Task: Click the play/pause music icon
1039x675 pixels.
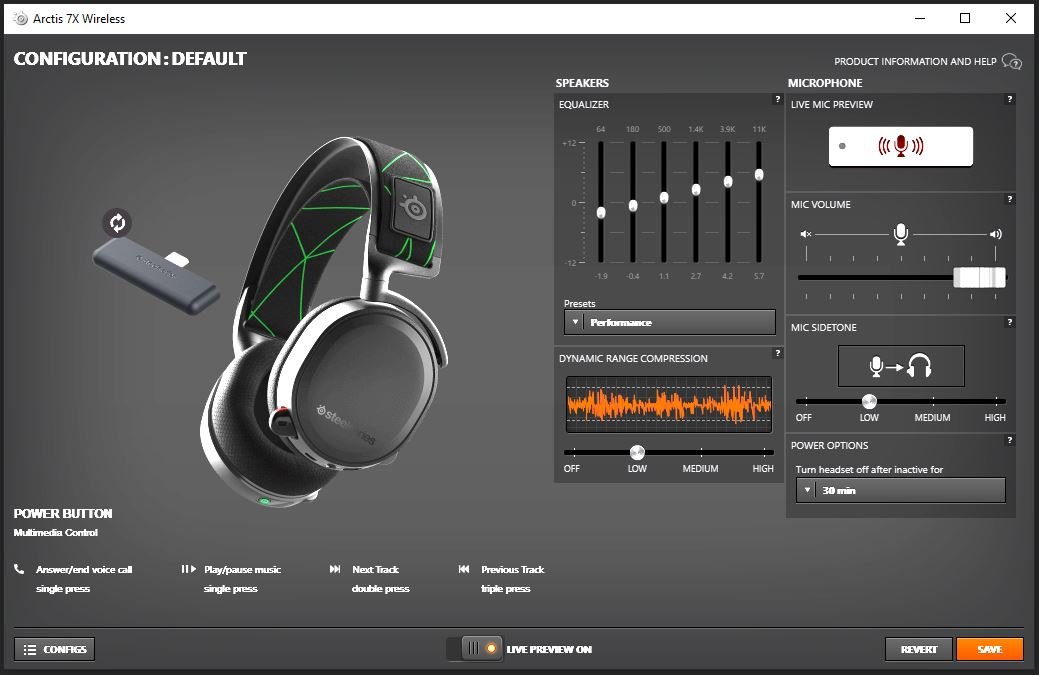Action: 188,569
